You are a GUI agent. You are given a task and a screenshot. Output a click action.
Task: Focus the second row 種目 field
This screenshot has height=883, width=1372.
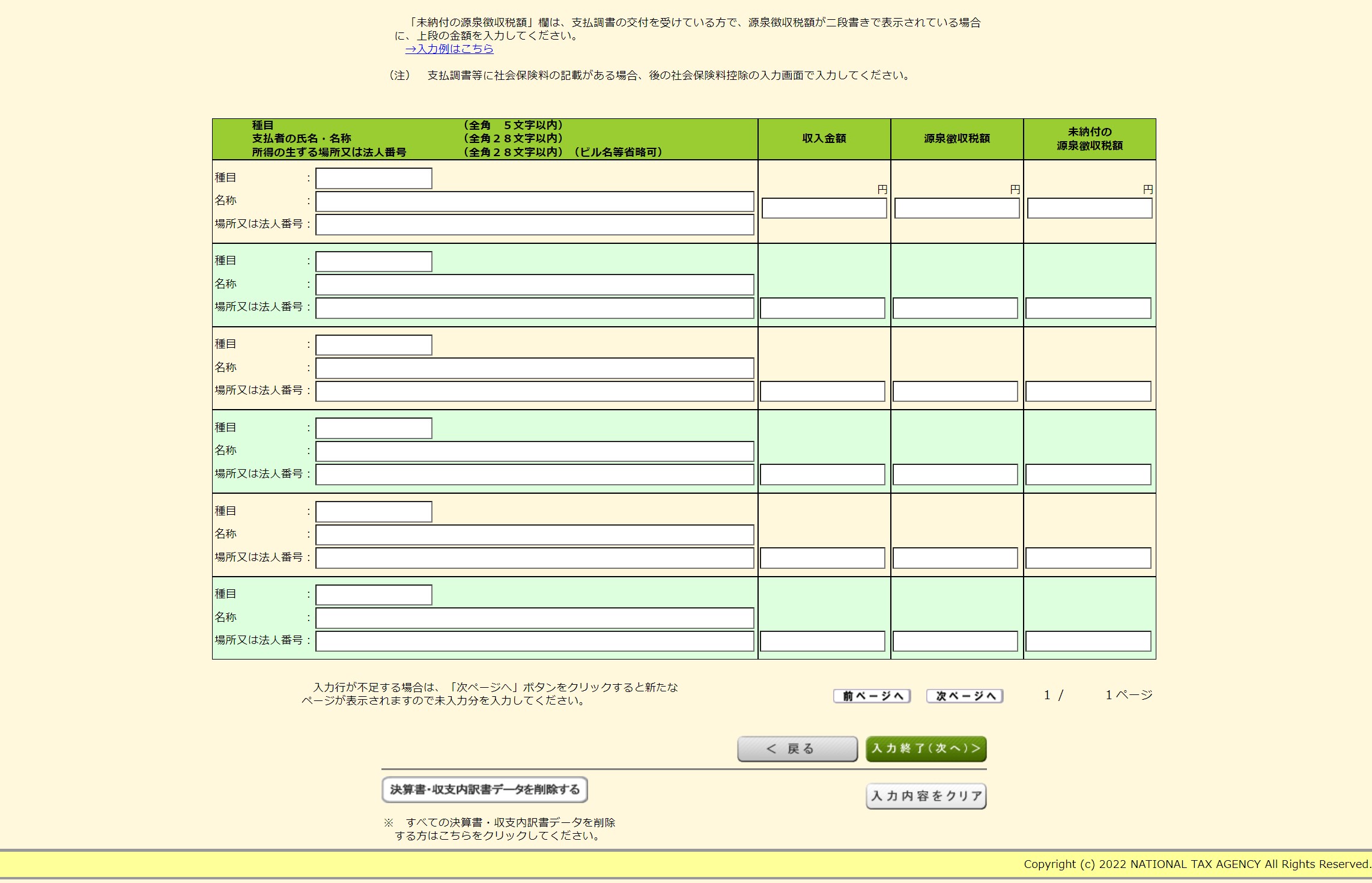(374, 261)
